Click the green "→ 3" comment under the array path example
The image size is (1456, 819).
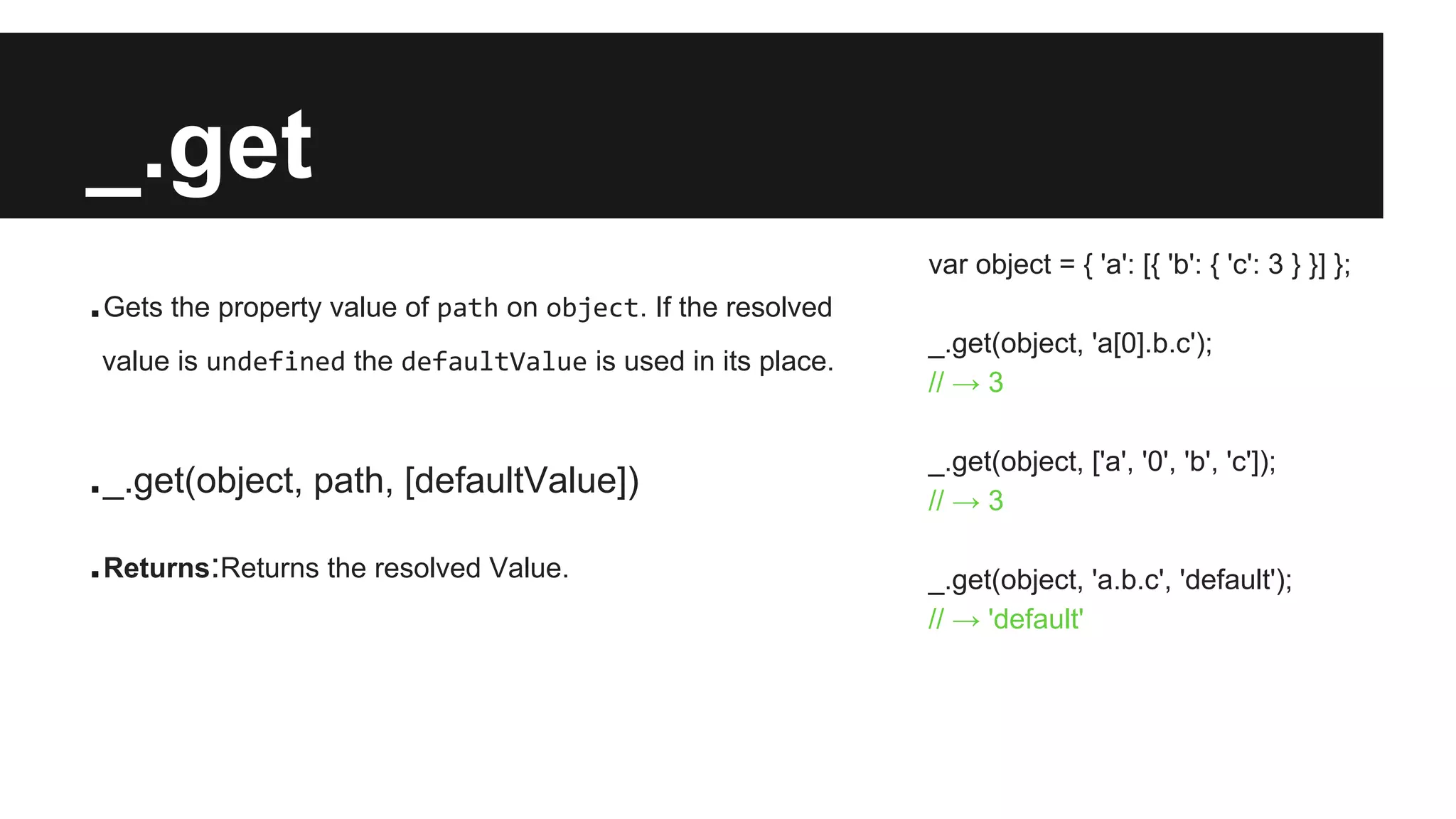[x=965, y=501]
